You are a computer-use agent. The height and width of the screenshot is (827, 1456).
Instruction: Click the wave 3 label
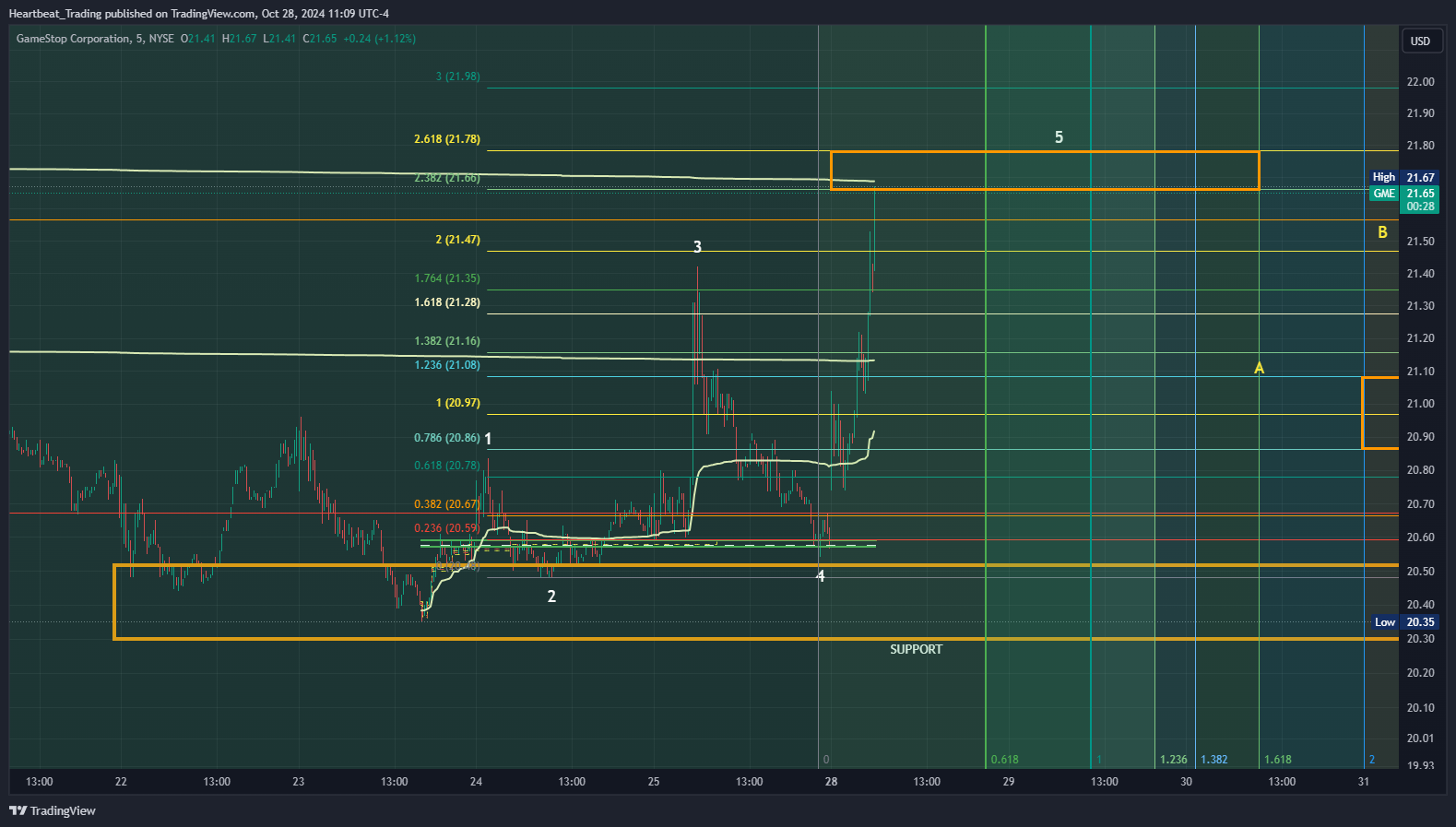[x=697, y=247]
